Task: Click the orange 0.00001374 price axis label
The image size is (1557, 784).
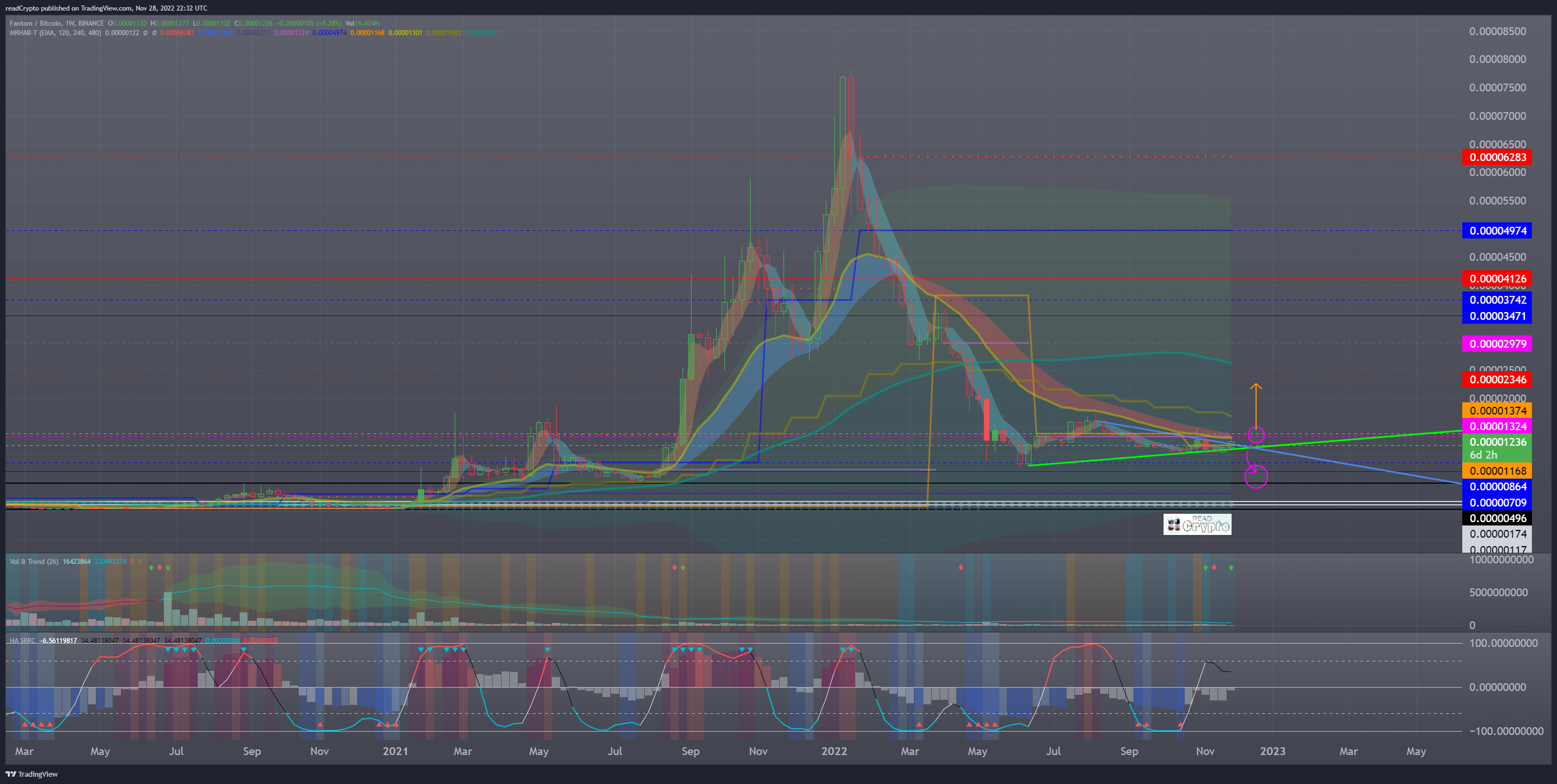Action: tap(1497, 411)
